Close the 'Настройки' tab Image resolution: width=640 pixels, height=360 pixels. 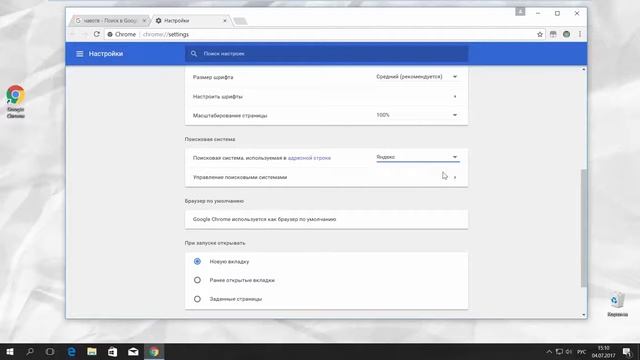(x=224, y=20)
